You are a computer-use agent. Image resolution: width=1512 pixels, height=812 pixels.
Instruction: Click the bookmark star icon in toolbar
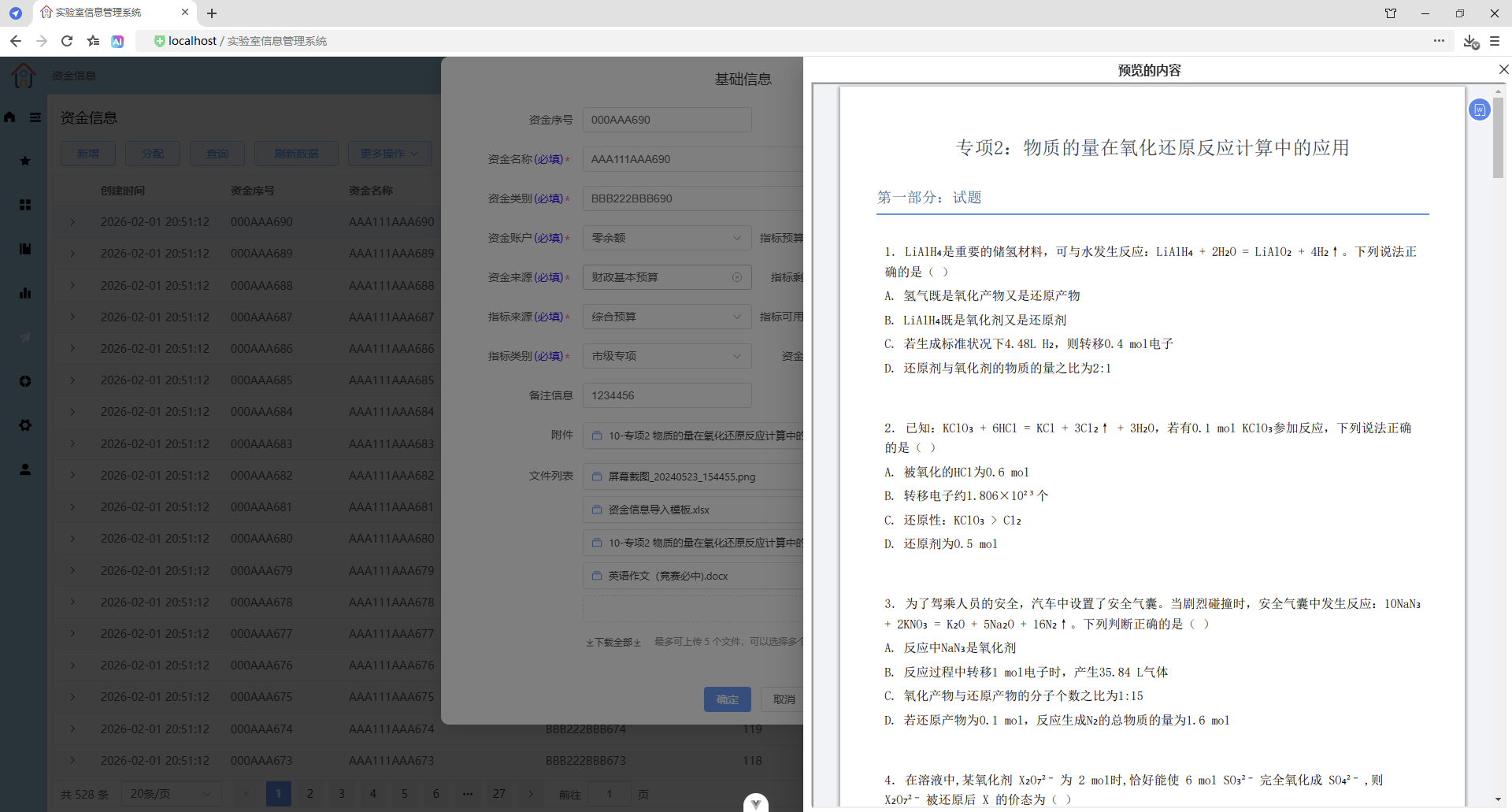pos(93,41)
